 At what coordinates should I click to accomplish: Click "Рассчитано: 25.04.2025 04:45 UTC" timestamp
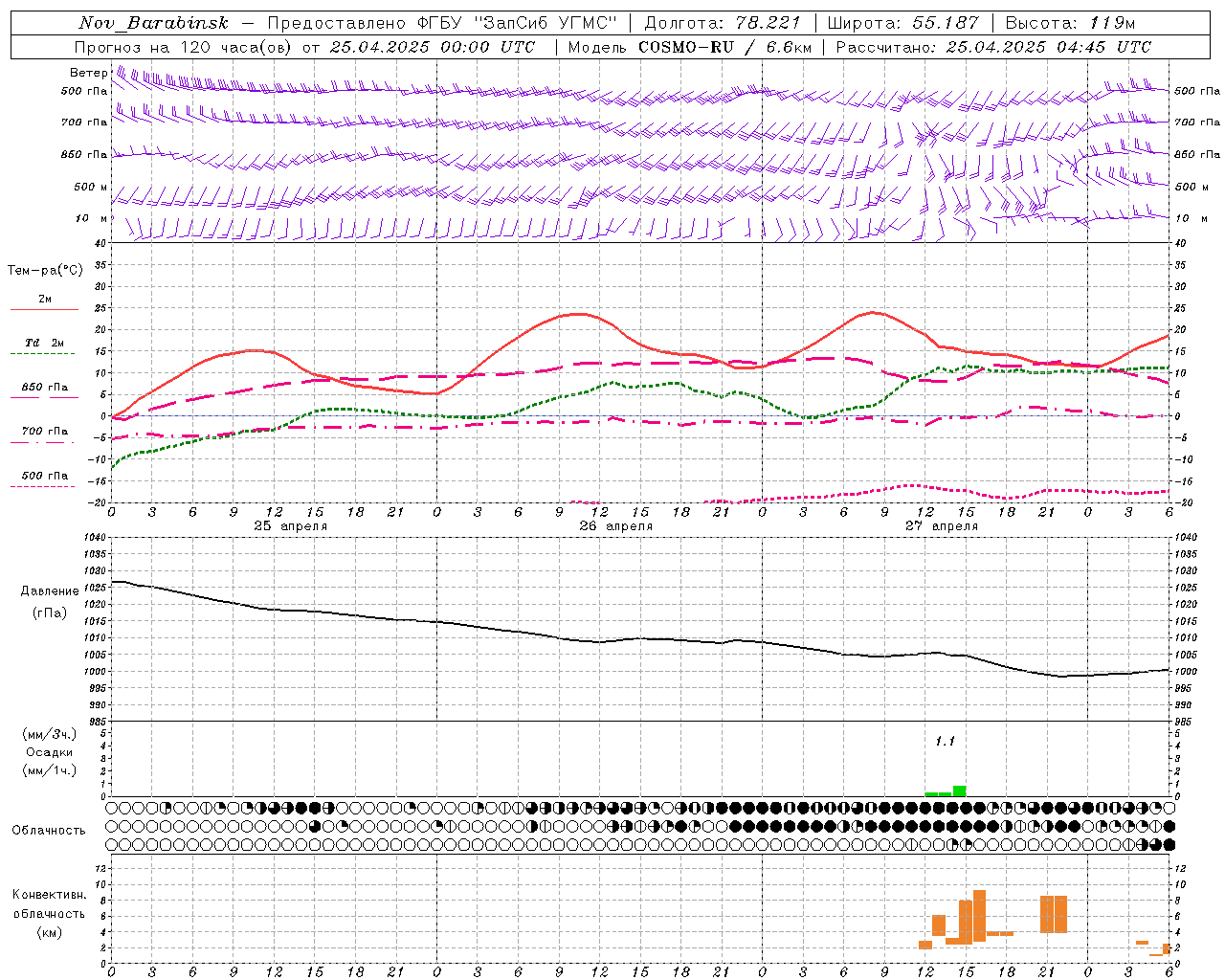click(993, 47)
